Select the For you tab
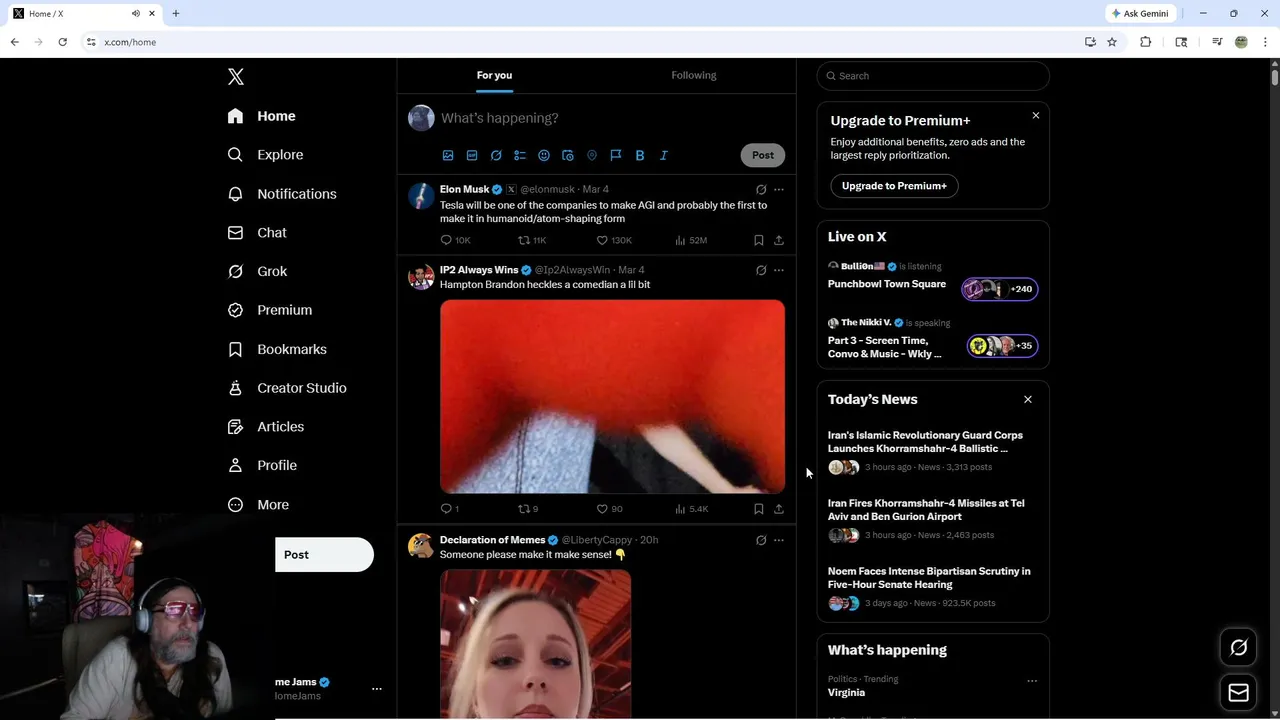This screenshot has width=1280, height=720. 494,75
